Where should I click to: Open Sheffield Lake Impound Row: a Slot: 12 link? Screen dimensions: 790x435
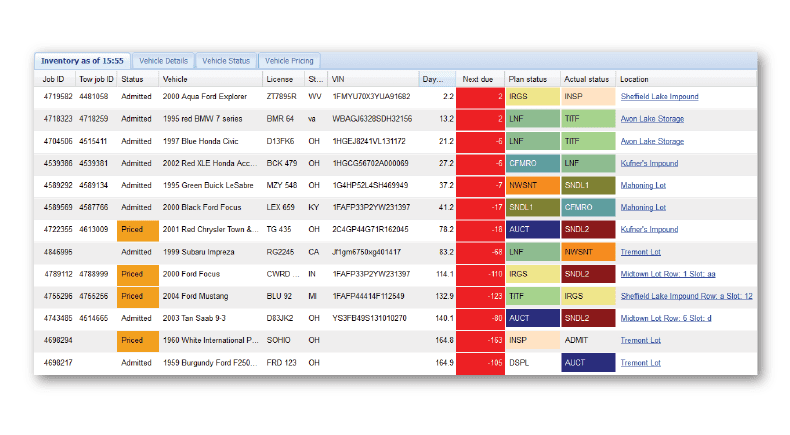(686, 296)
